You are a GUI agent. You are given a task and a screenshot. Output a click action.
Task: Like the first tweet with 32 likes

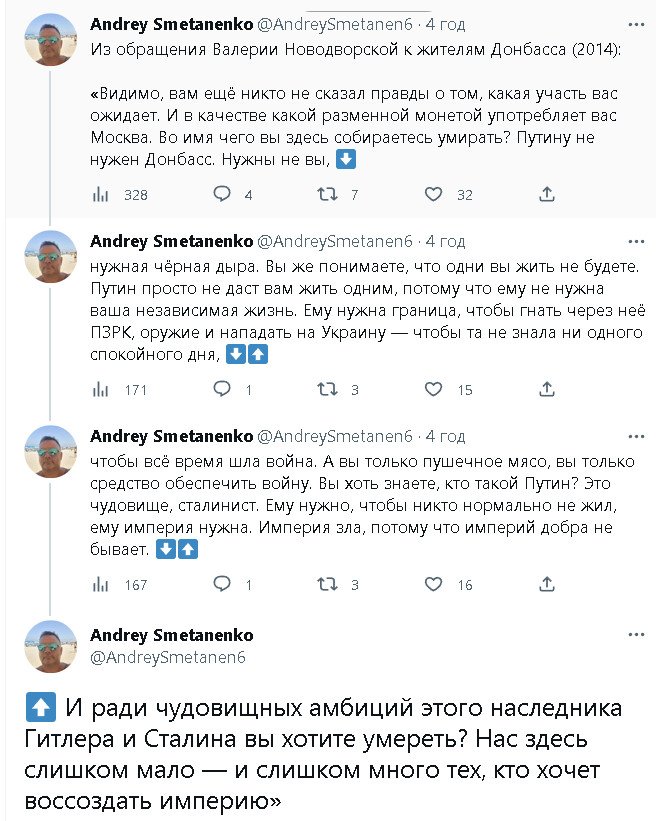(435, 195)
